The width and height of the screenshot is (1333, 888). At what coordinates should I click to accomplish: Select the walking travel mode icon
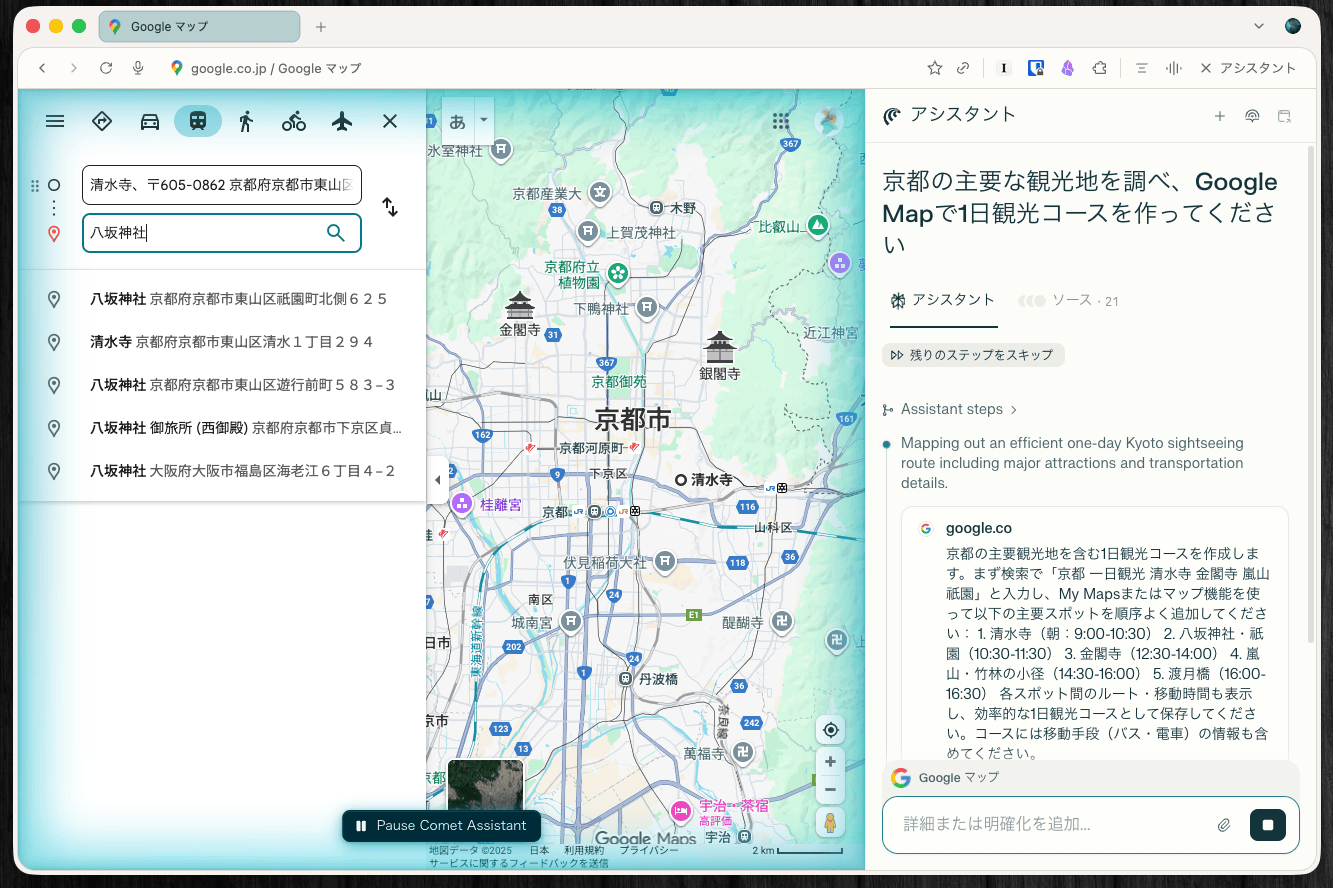pyautogui.click(x=246, y=122)
